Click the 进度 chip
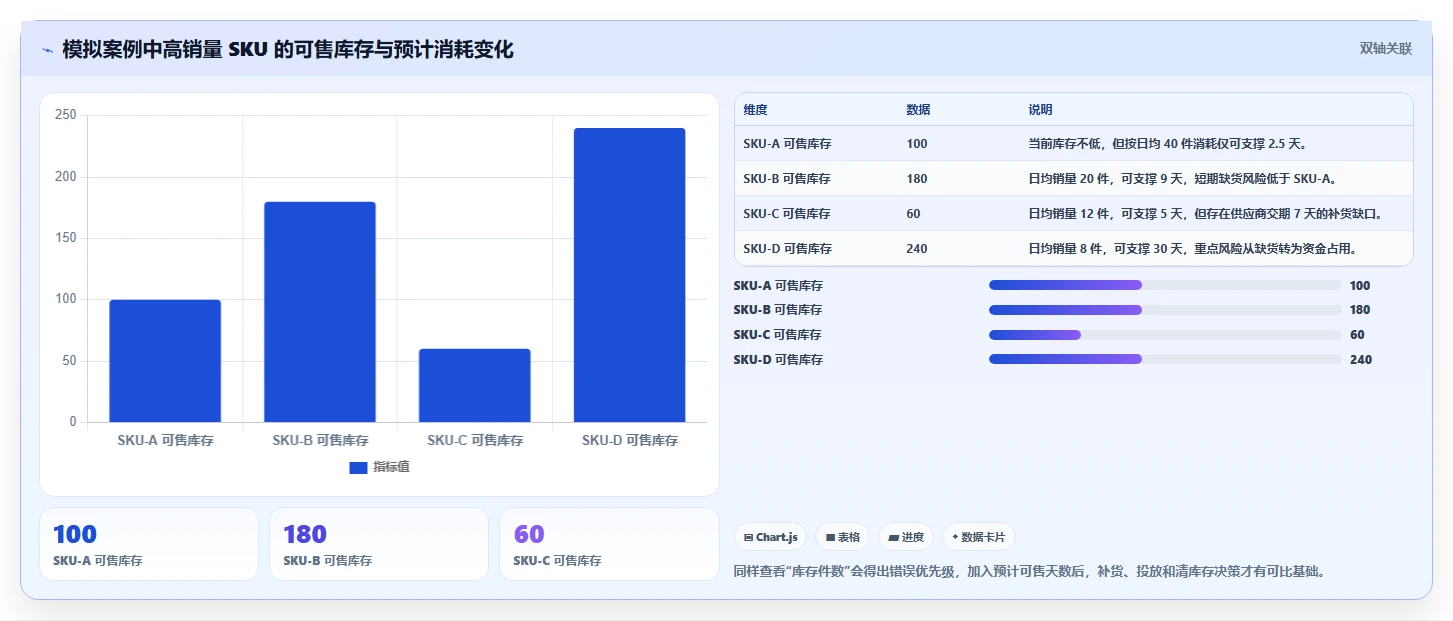Viewport: 1453px width, 621px height. coord(906,537)
